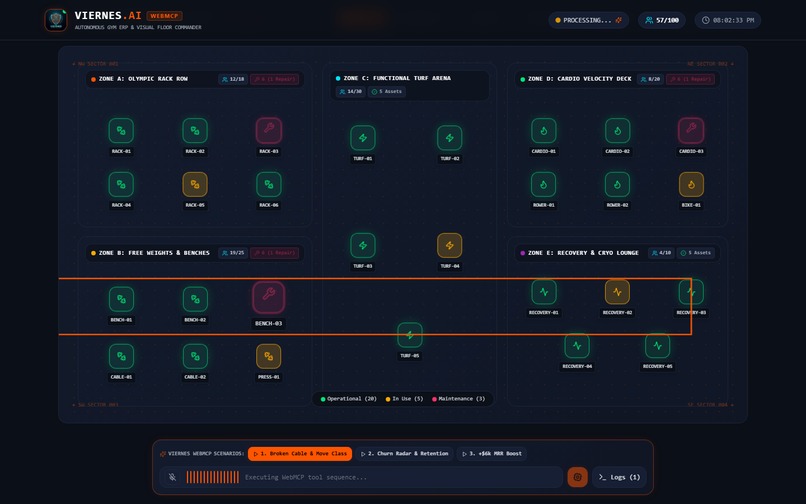Select the RACK-04 equipment icon
Viewport: 806px width, 504px height.
click(121, 184)
